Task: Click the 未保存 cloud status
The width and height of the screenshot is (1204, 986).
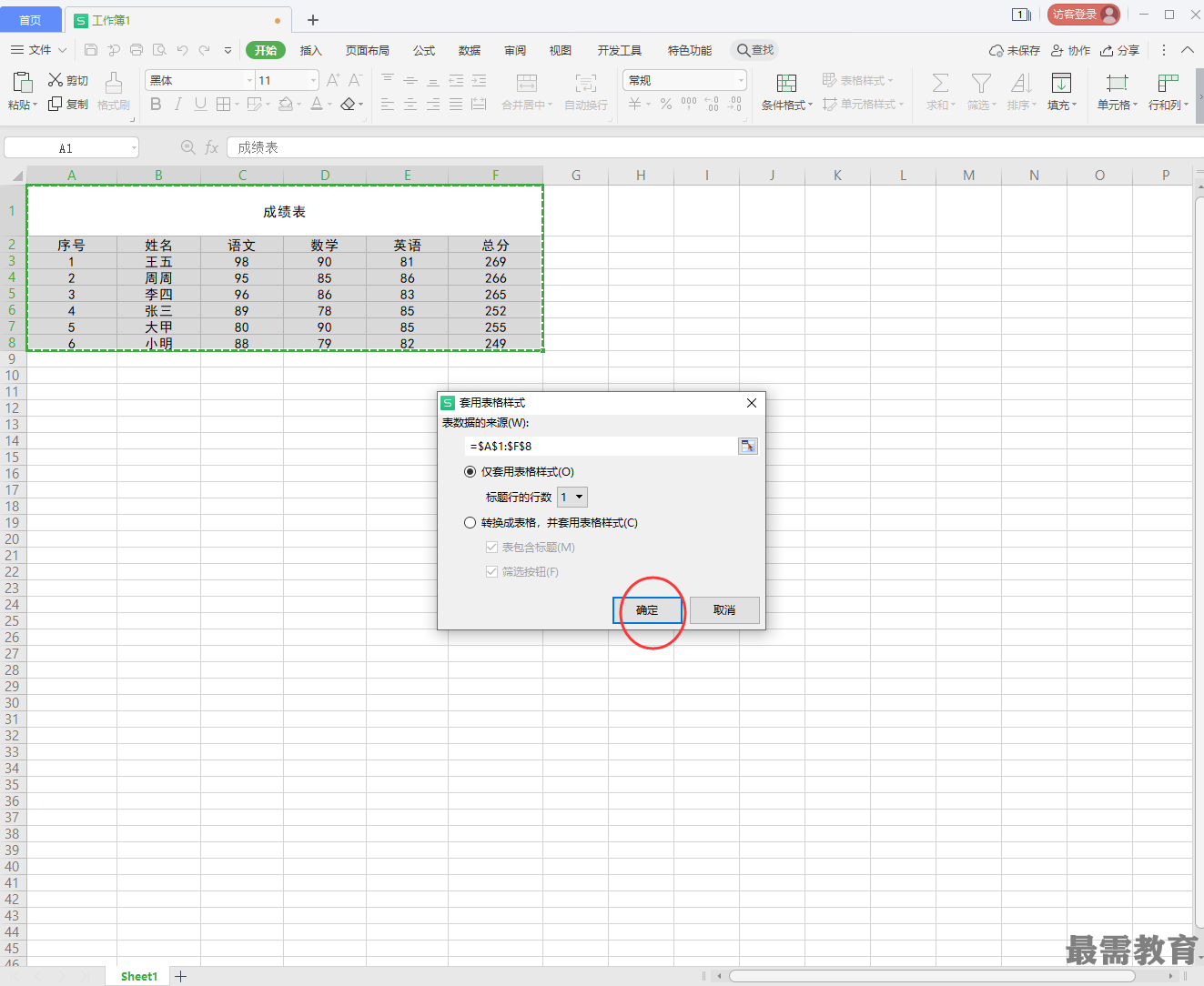Action: [1015, 50]
